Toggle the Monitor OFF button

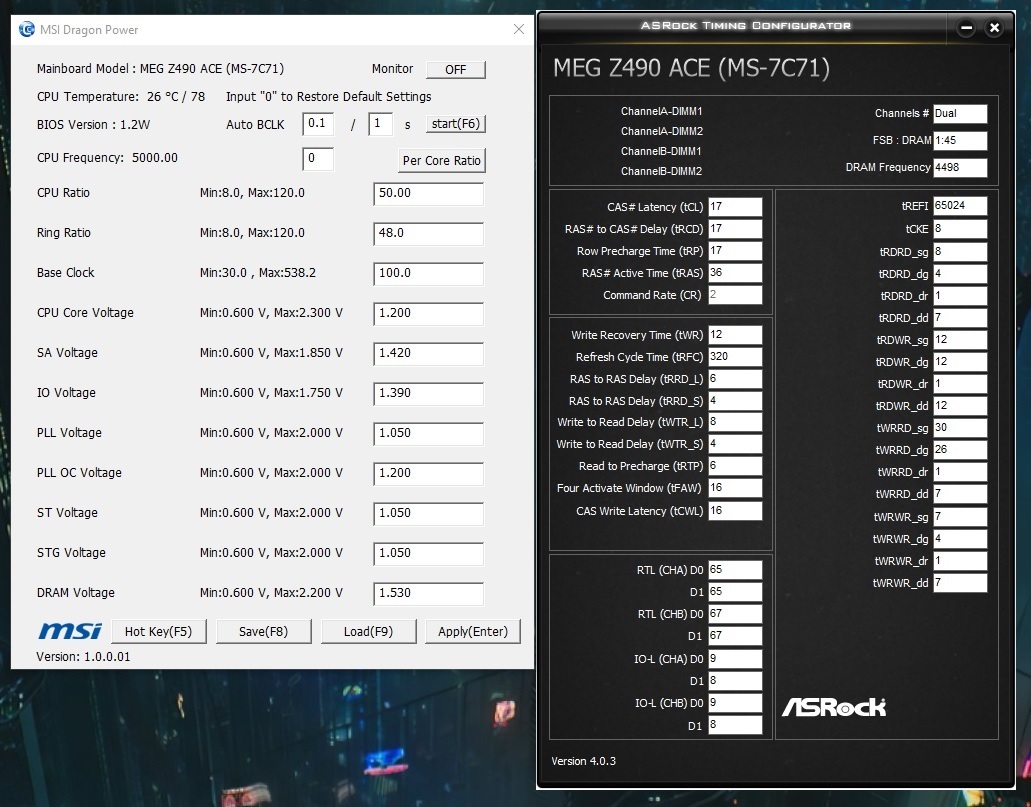coord(456,70)
